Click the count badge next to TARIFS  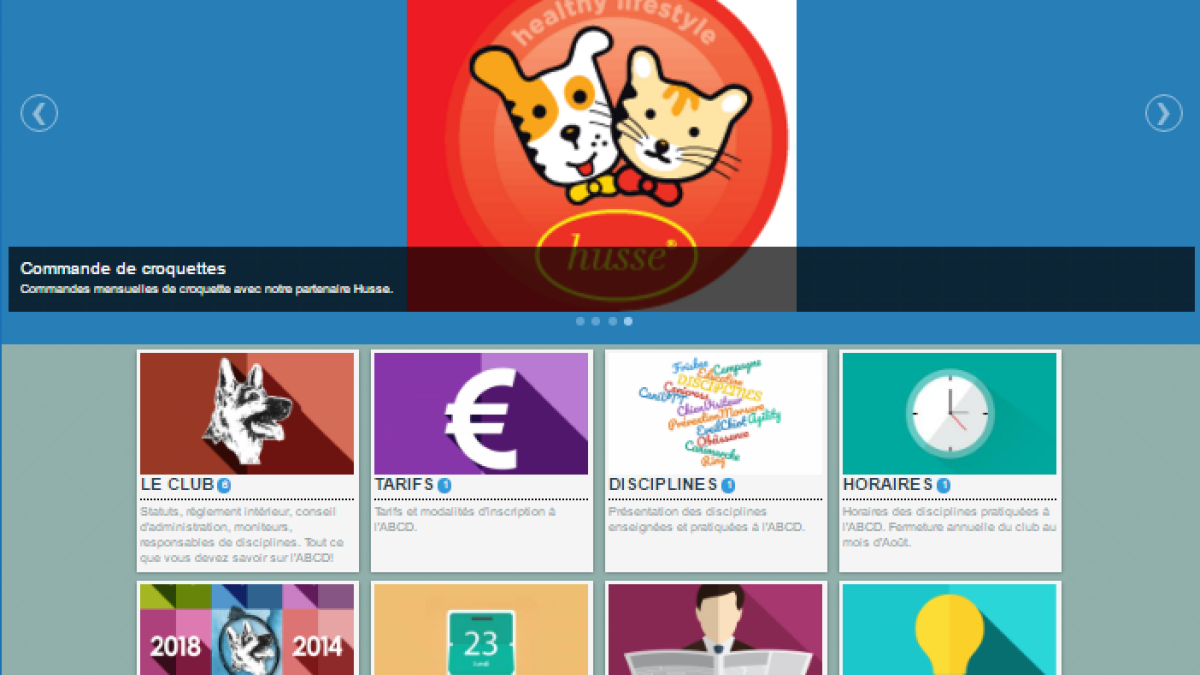pyautogui.click(x=444, y=485)
